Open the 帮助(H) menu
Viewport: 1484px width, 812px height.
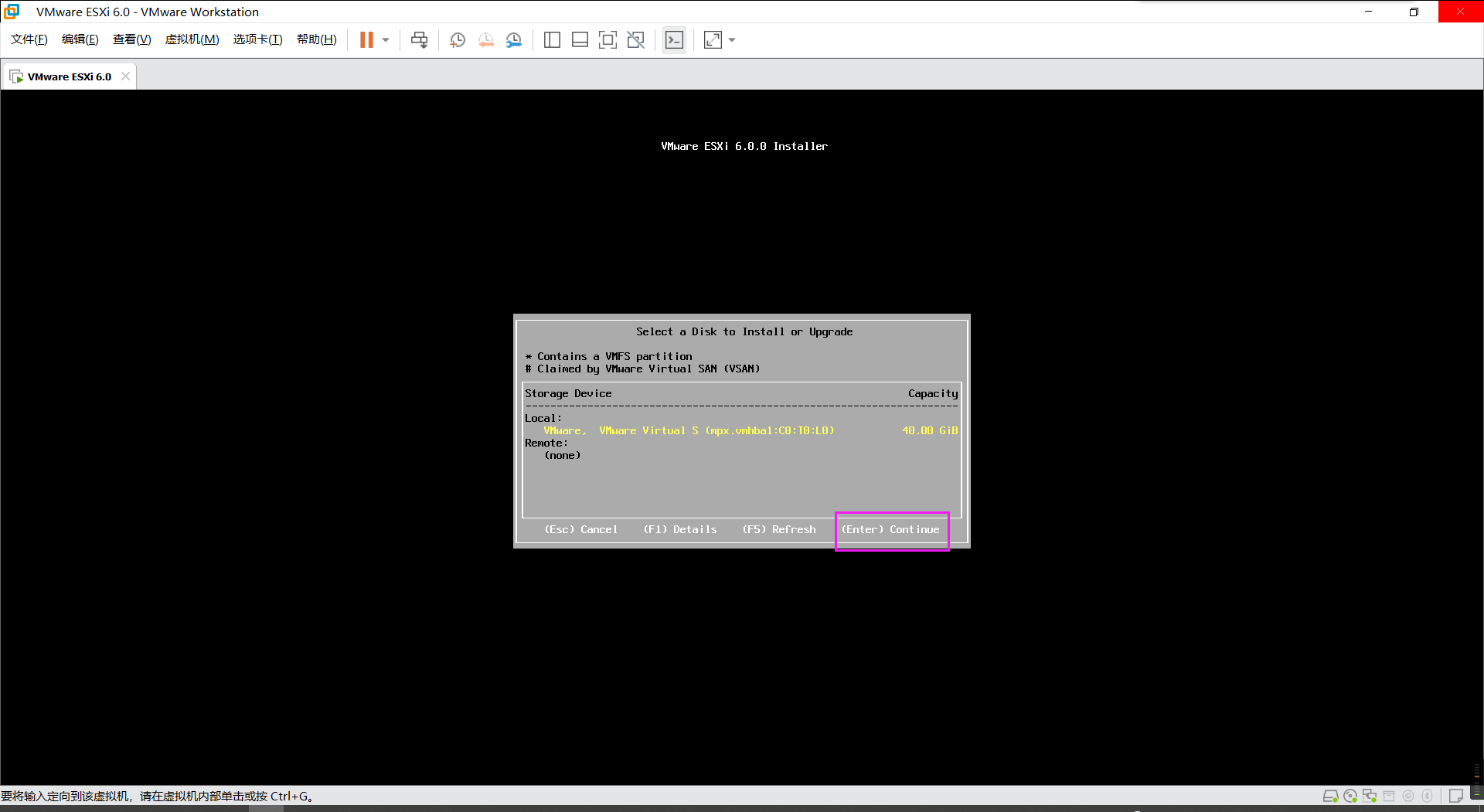(x=316, y=39)
